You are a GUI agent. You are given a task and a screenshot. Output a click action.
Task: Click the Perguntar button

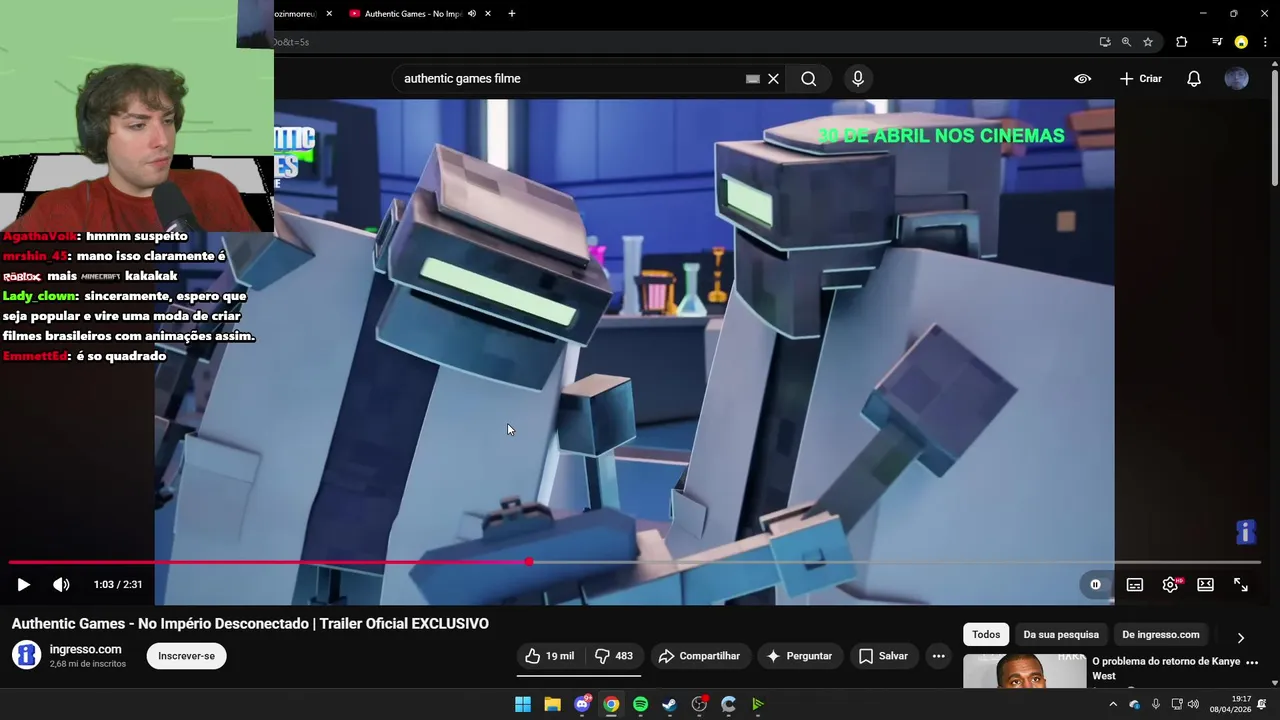point(799,656)
